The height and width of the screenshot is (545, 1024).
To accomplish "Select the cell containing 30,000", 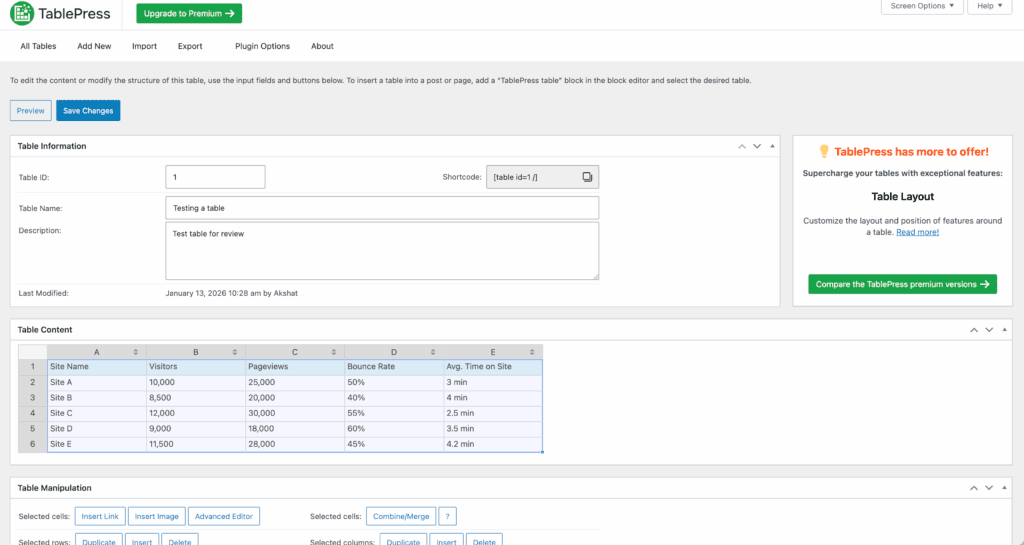I will (x=295, y=413).
